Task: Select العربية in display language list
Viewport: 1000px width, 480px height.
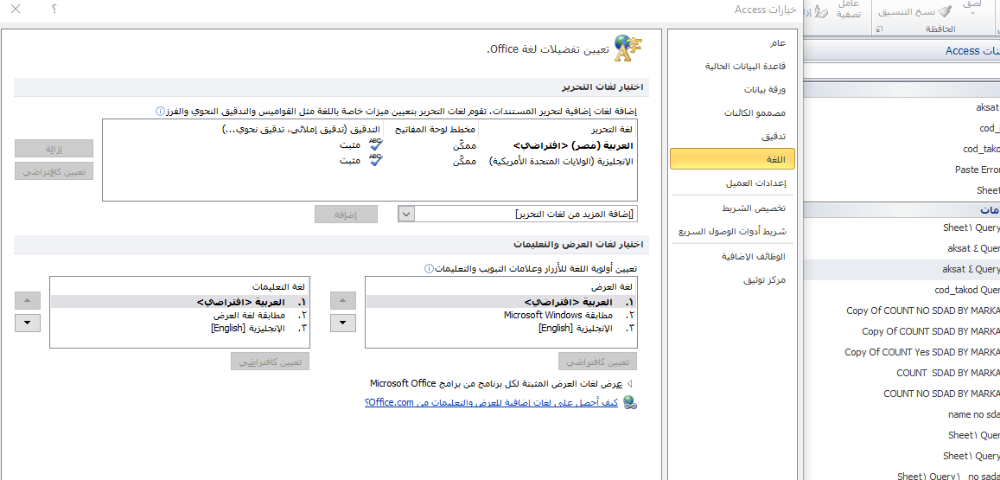Action: click(x=501, y=302)
